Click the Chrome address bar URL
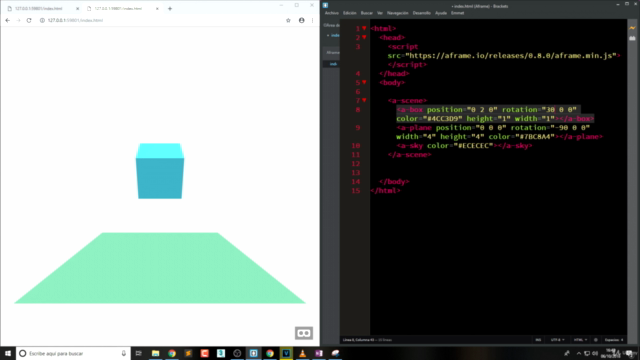This screenshot has height=360, width=640. pos(75,20)
